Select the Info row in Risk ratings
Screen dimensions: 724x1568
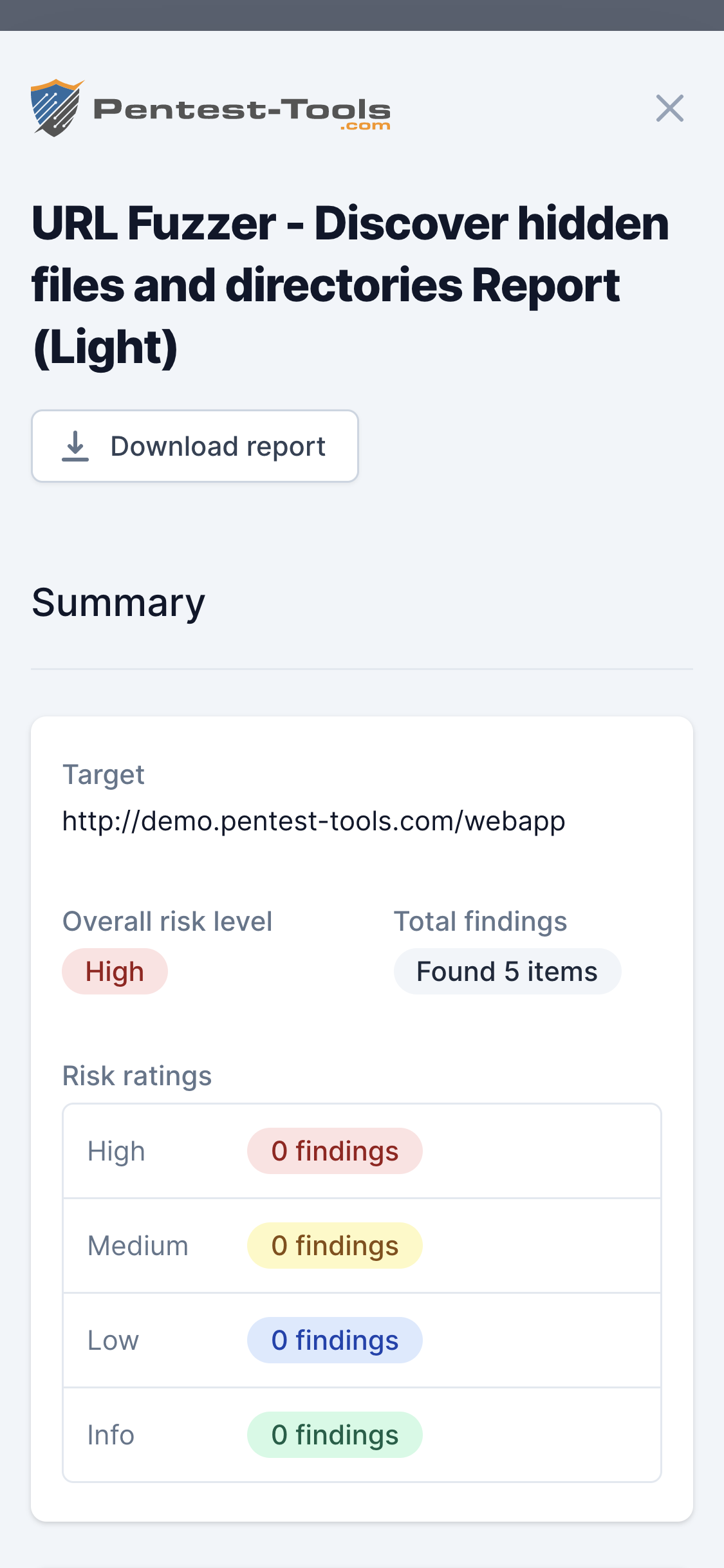(x=362, y=1434)
